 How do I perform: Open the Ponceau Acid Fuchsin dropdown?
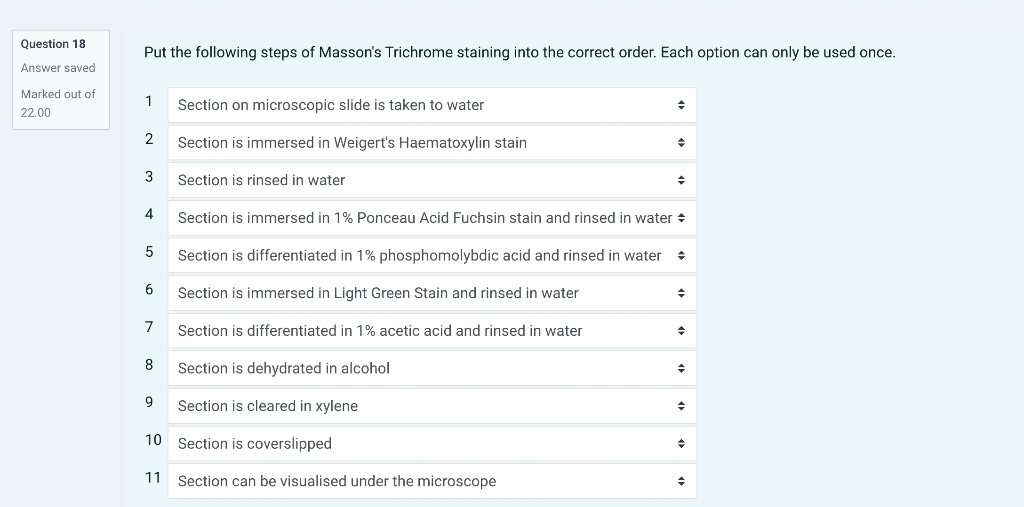coord(430,218)
